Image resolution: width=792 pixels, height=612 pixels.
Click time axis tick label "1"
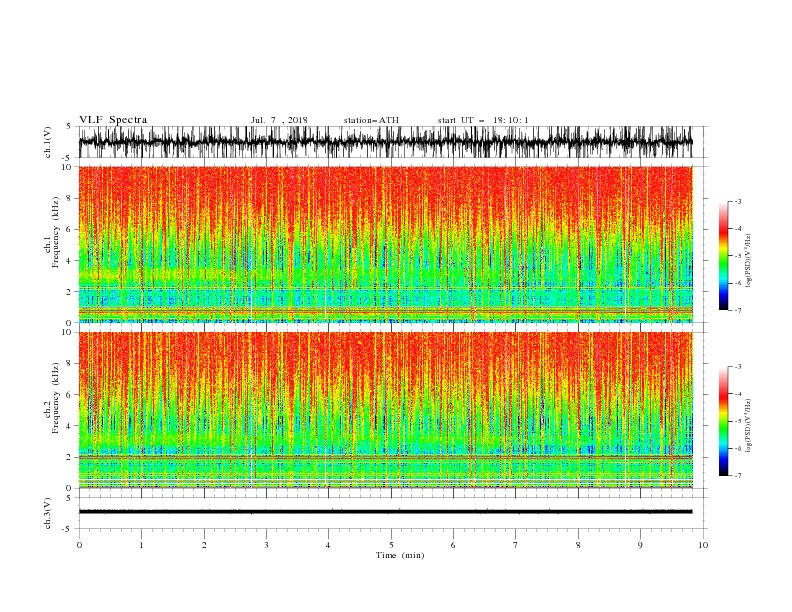coord(141,545)
